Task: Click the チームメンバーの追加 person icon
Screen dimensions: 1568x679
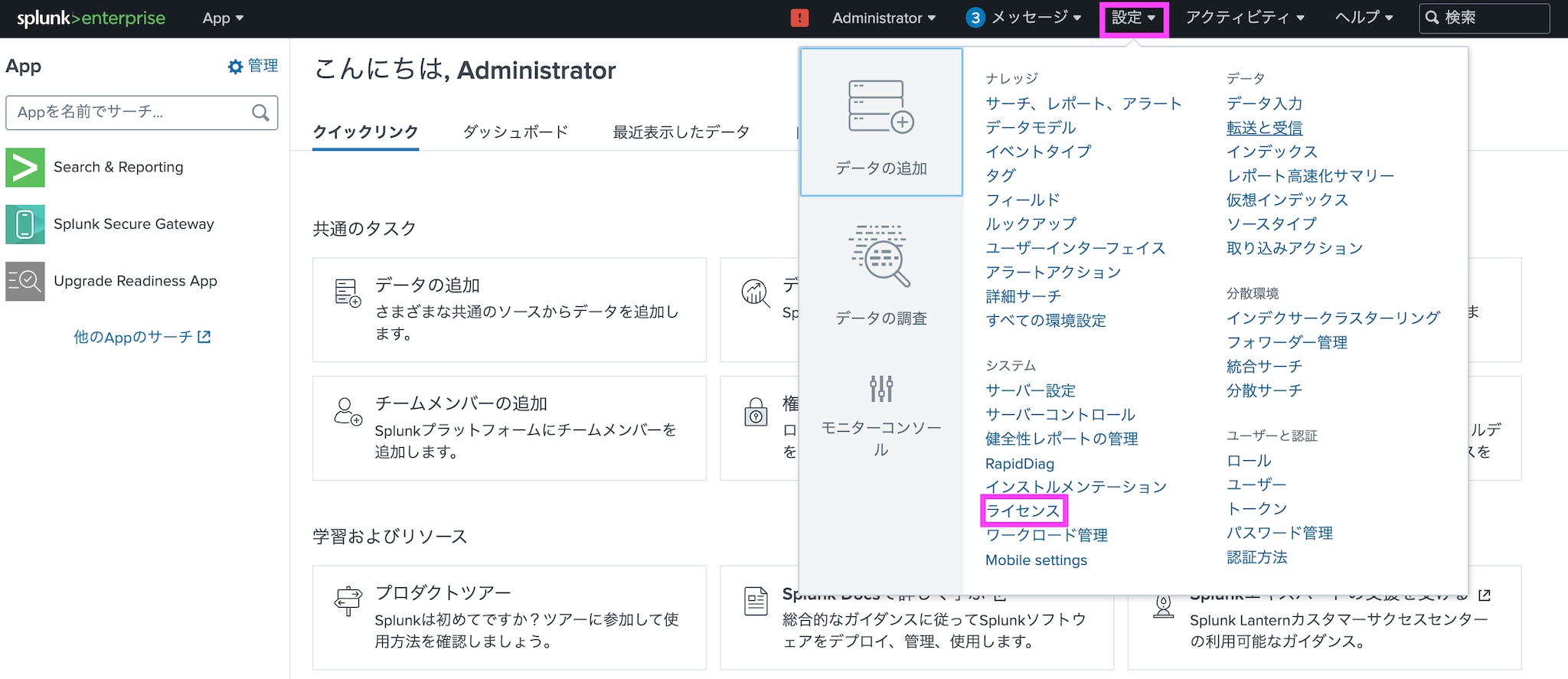Action: [348, 411]
